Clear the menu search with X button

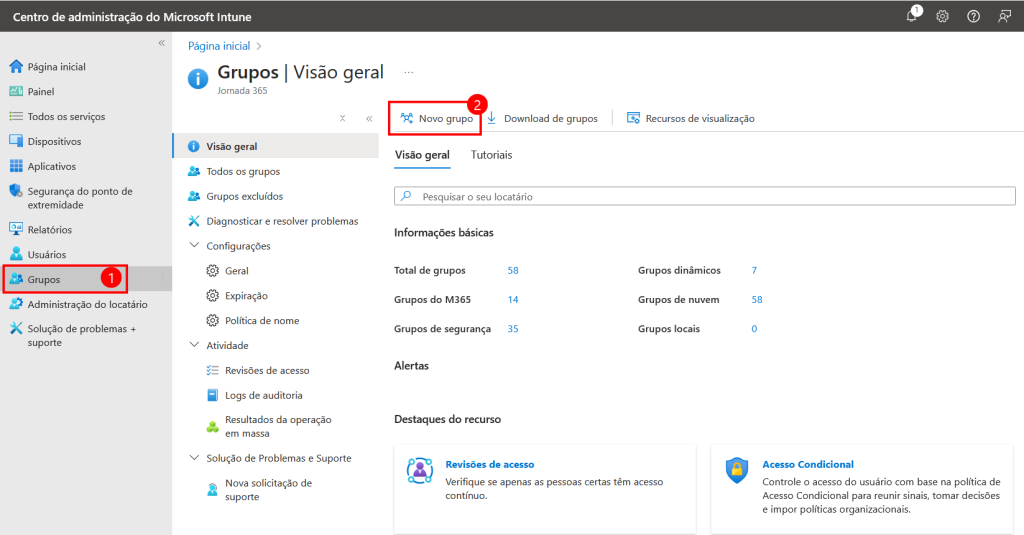tap(342, 118)
